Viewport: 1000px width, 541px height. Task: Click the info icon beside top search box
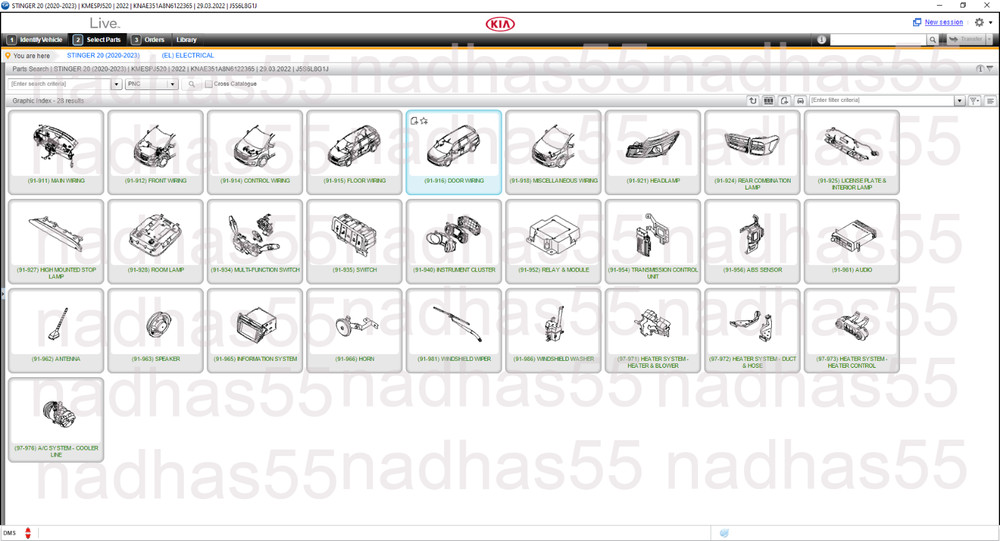821,40
